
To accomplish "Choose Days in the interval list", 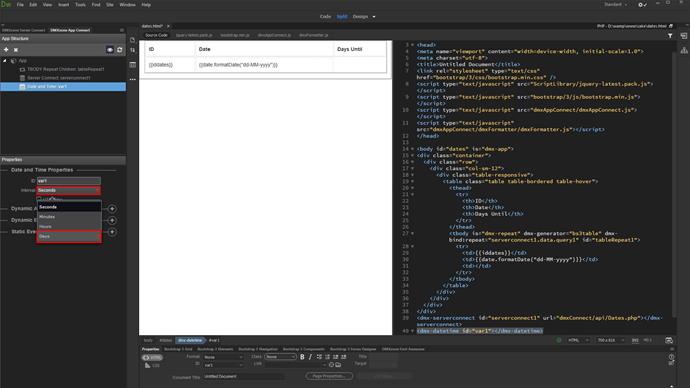I will 69,237.
